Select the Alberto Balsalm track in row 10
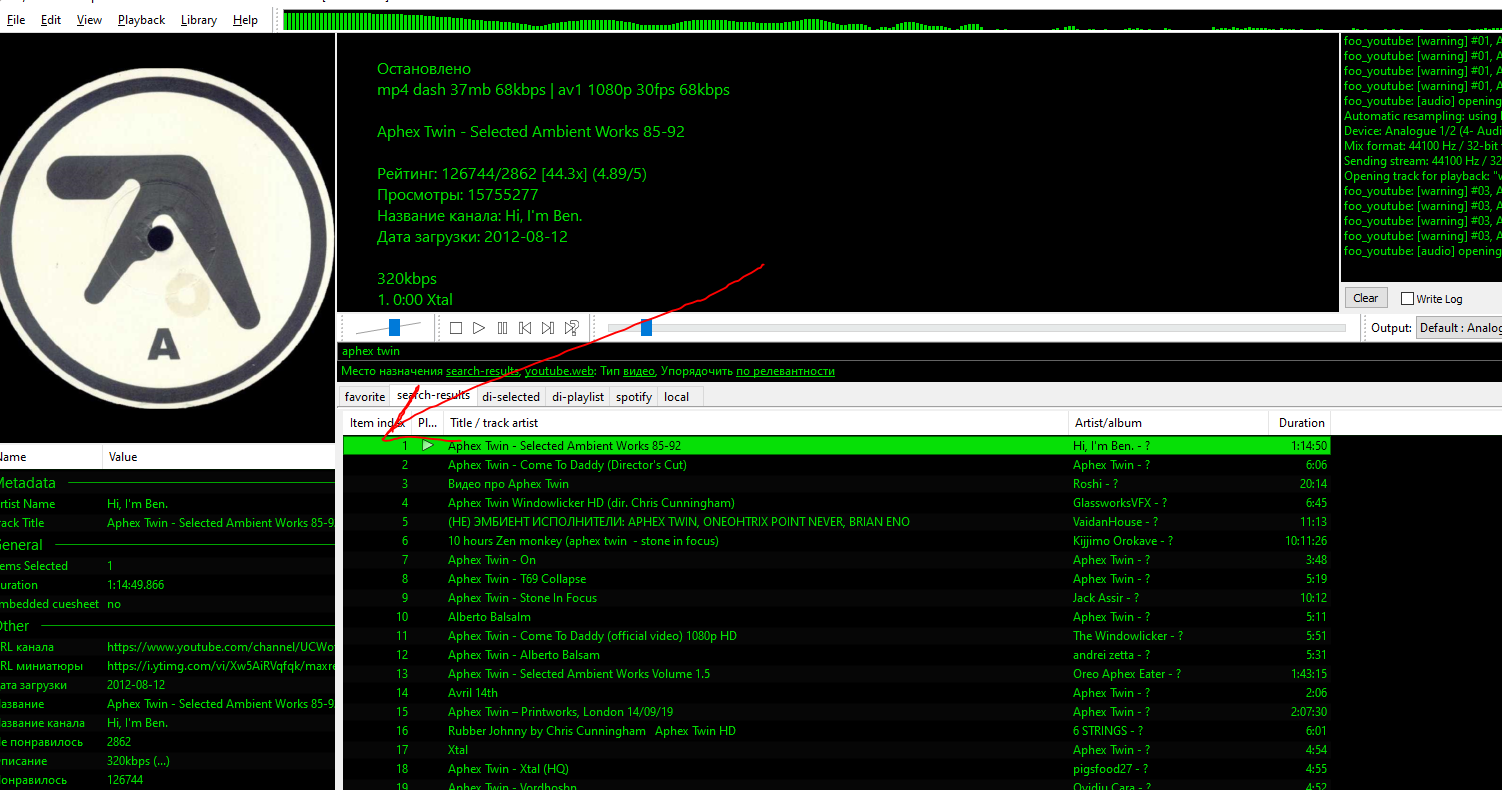This screenshot has height=790, width=1502. 836,617
